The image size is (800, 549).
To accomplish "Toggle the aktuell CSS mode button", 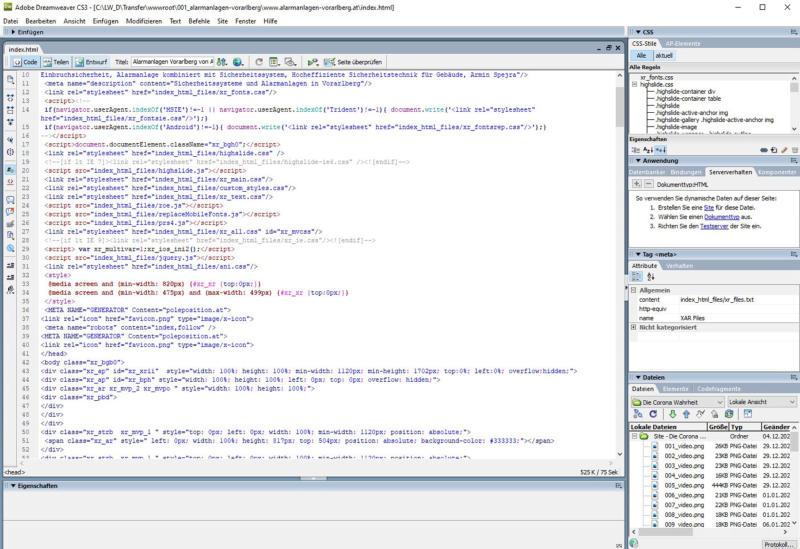I will tap(664, 56).
